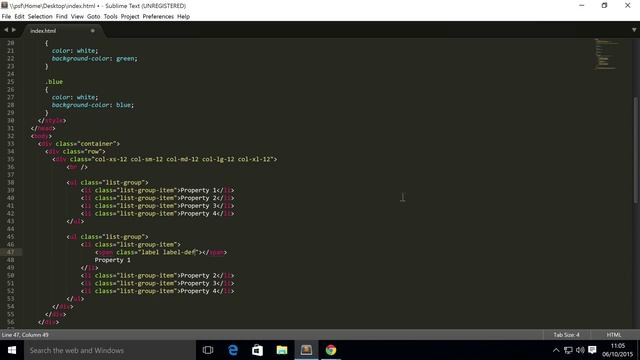Click the unsaved dot on index.html tab
Viewport: 640px width, 360px height.
[93, 31]
